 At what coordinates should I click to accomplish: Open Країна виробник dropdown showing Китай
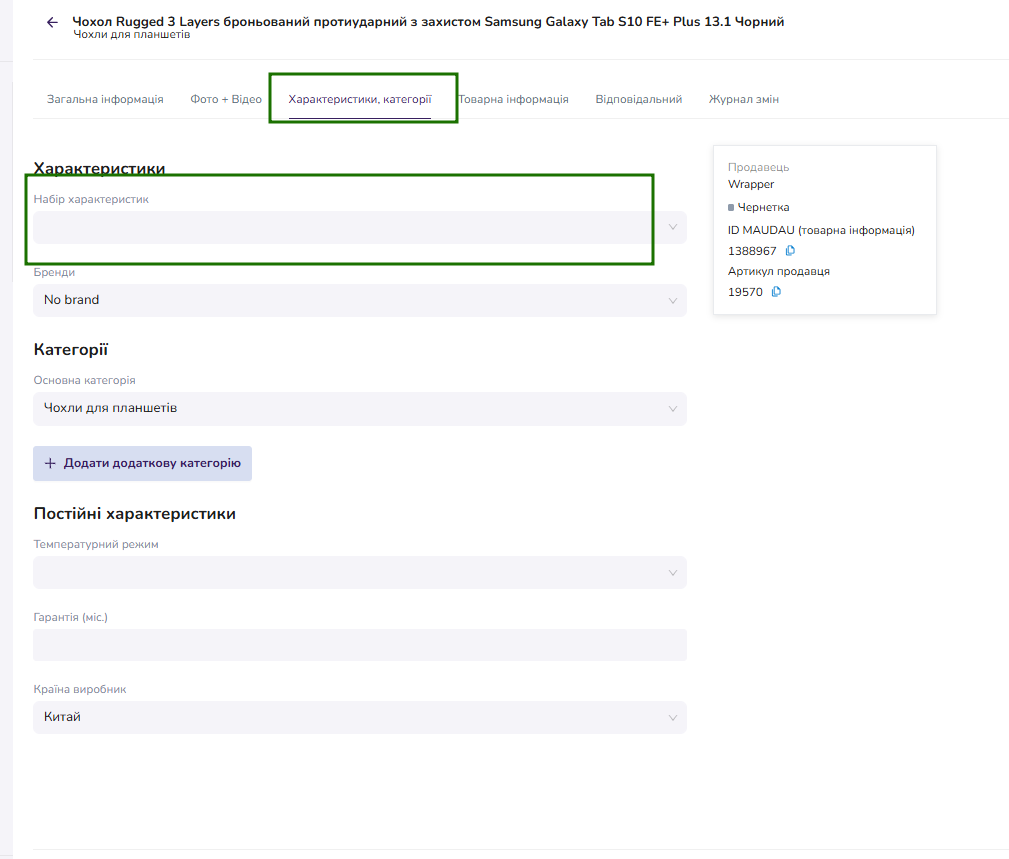coord(360,717)
